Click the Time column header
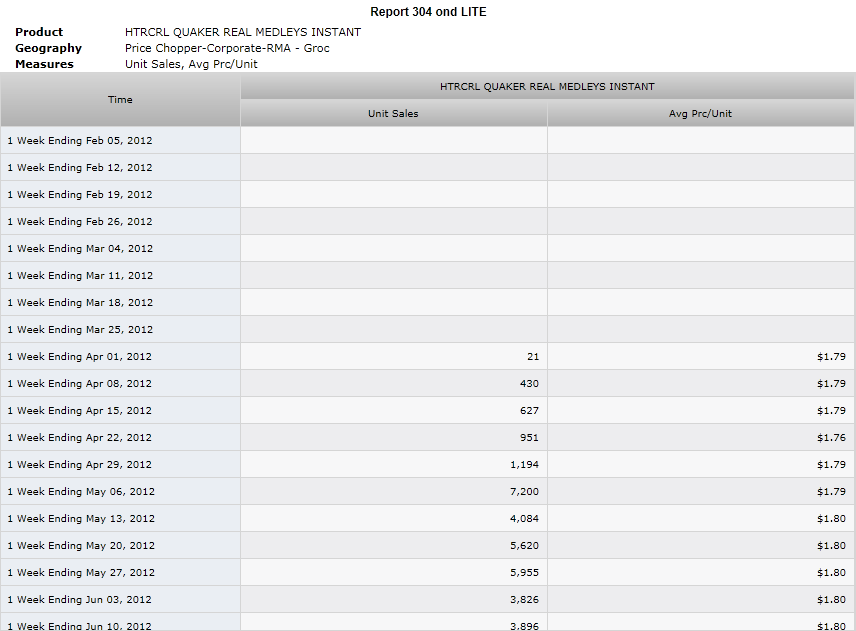This screenshot has height=631, width=856. (120, 100)
